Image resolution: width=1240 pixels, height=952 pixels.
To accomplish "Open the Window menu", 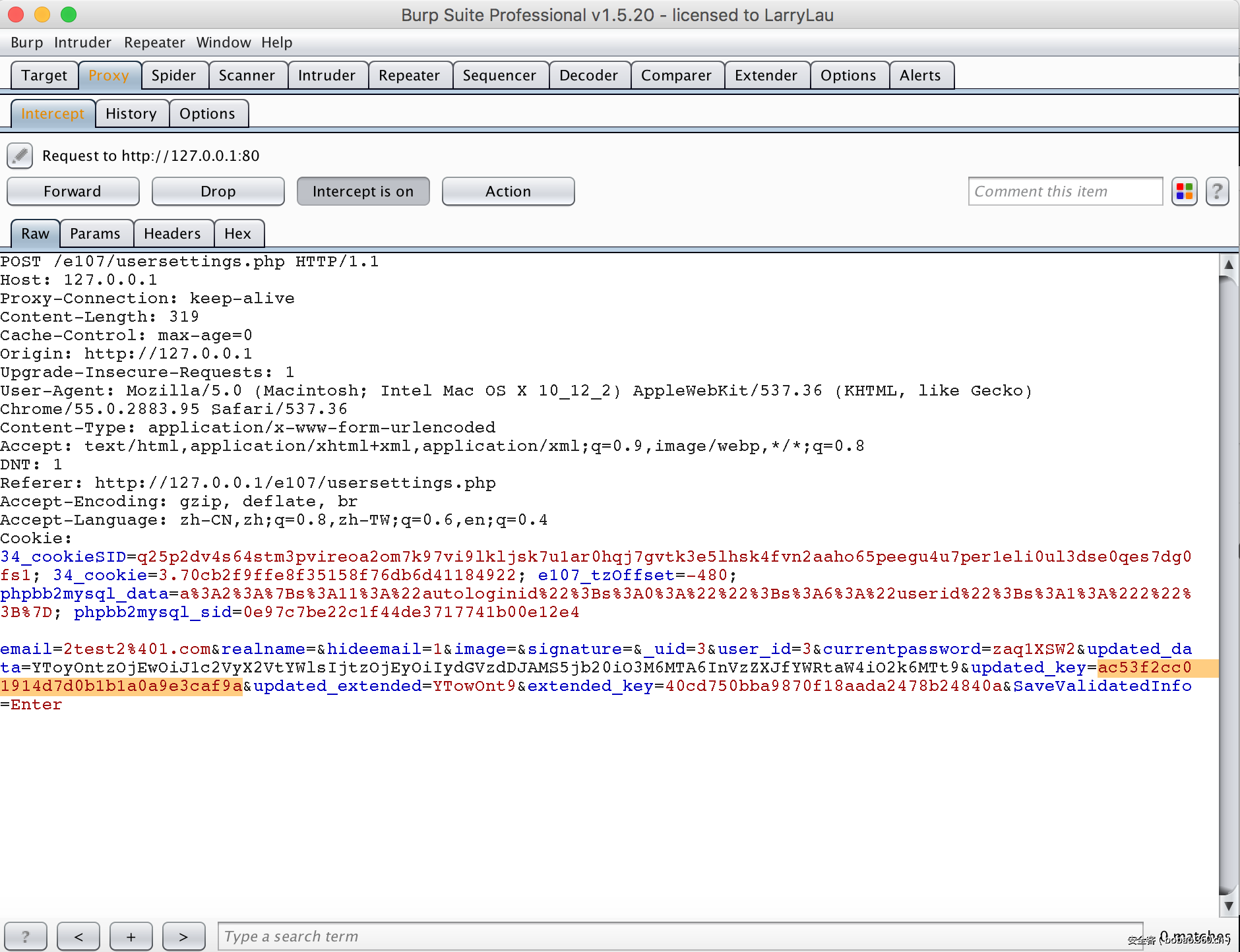I will (x=224, y=42).
